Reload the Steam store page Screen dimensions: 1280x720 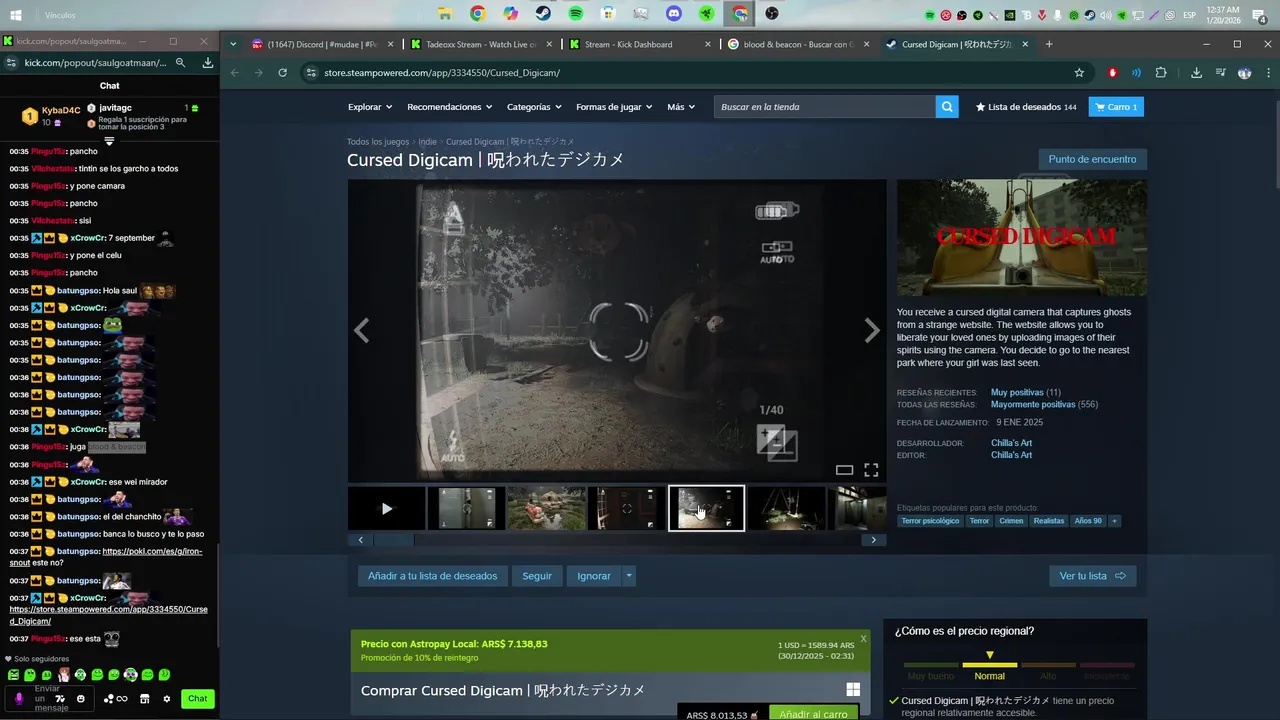click(x=283, y=73)
